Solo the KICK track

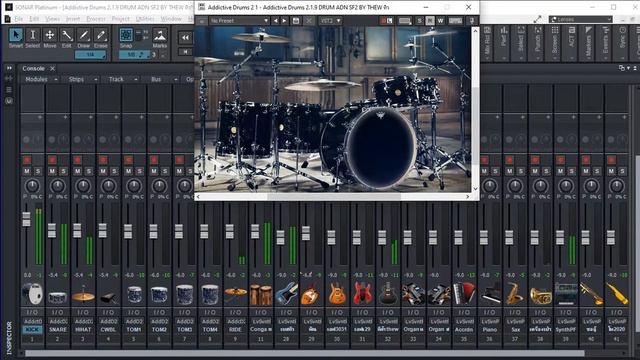[x=38, y=171]
